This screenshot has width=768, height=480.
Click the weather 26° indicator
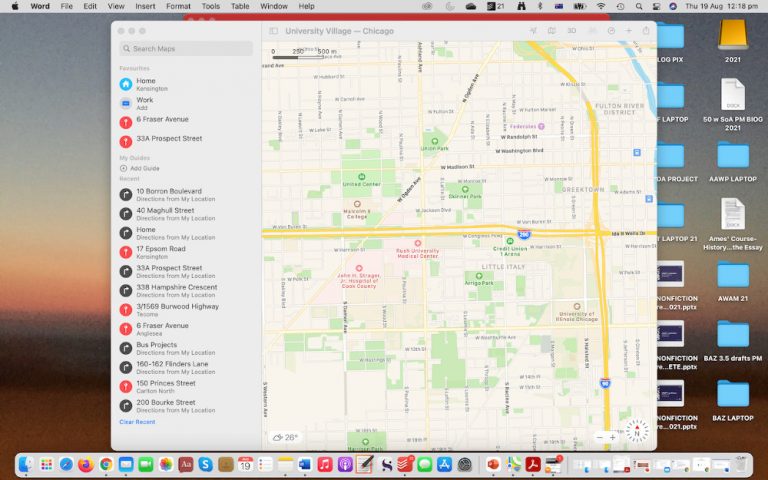tap(285, 437)
